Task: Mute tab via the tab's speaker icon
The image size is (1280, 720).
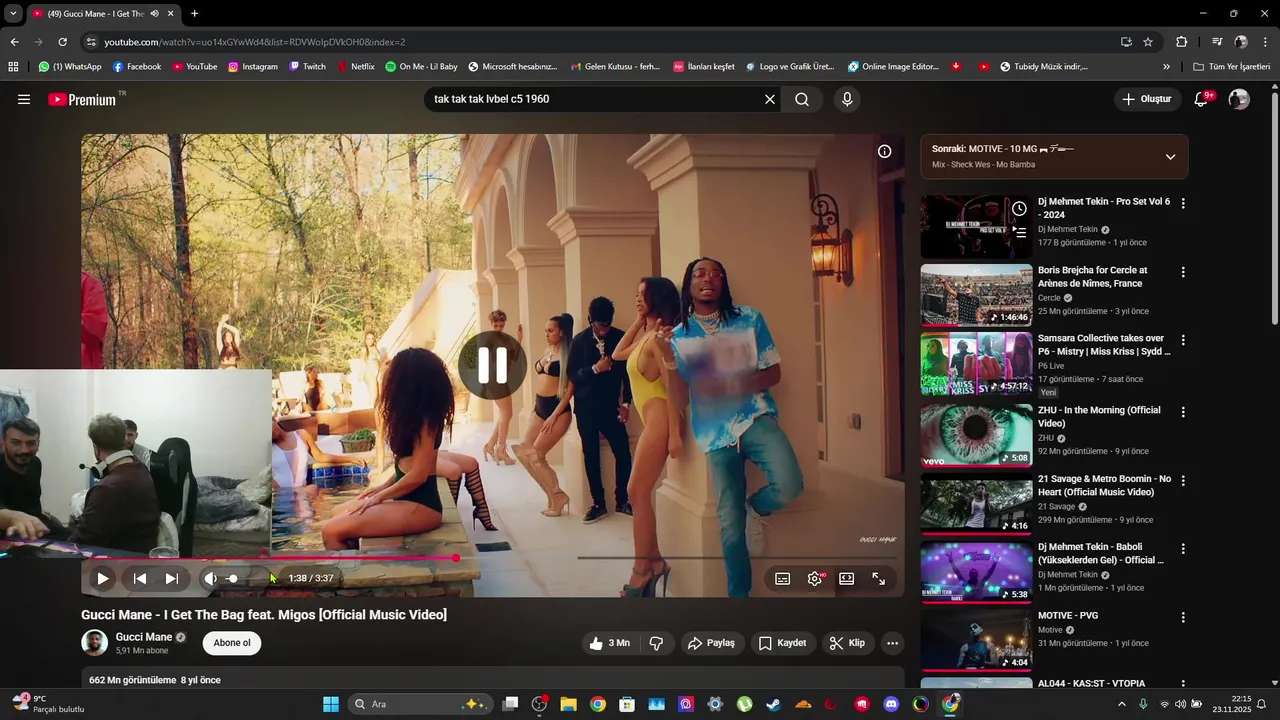Action: (x=154, y=14)
